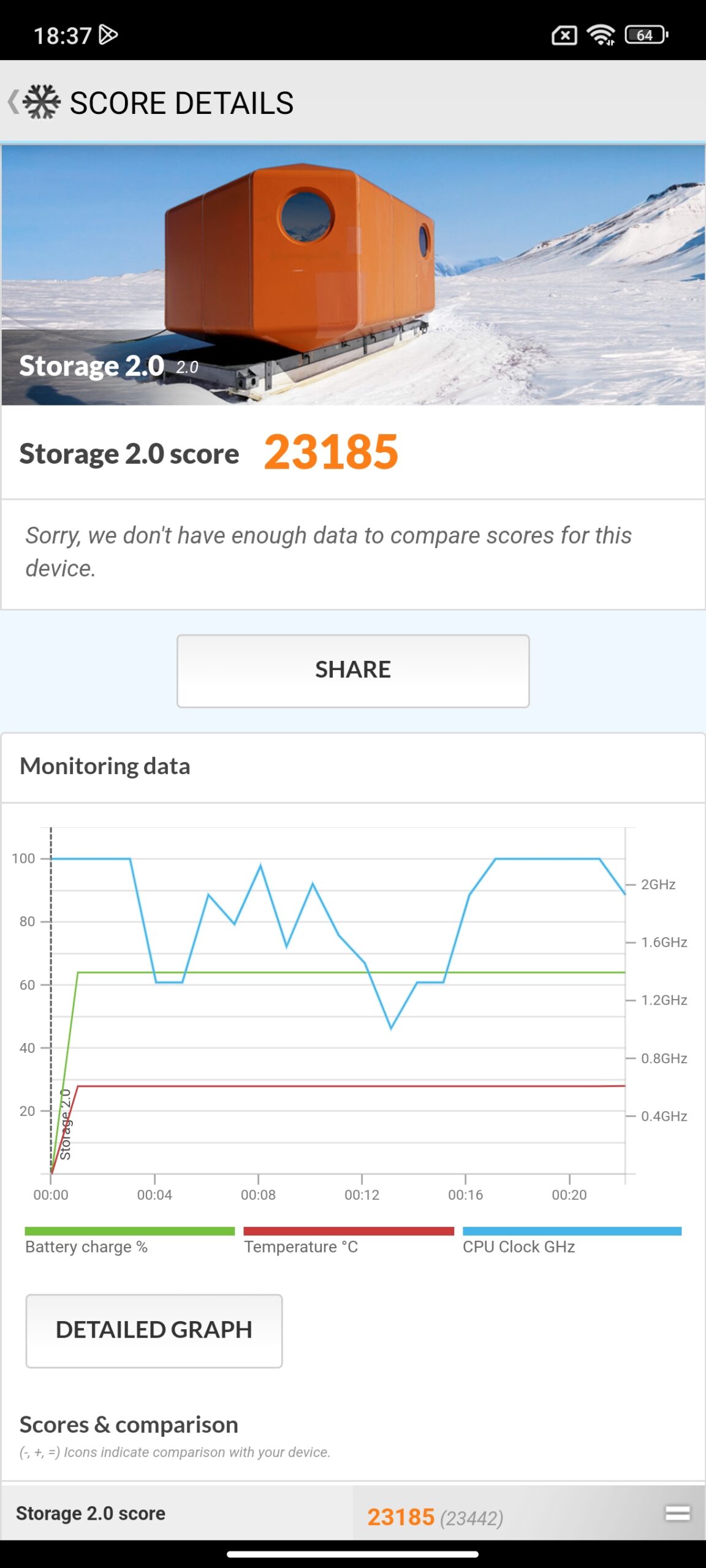Tap the 23185 (23442) comparison result
The image size is (706, 1568).
[x=435, y=1517]
